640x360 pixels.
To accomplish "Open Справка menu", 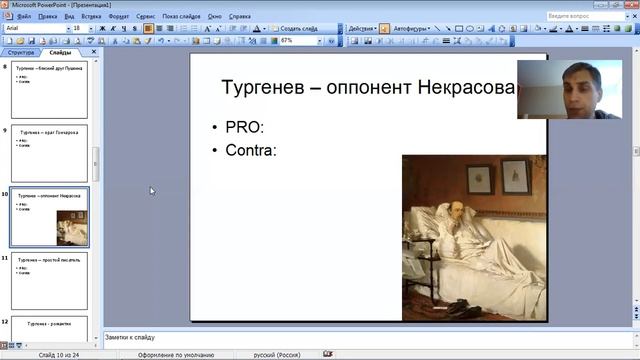I will (240, 16).
